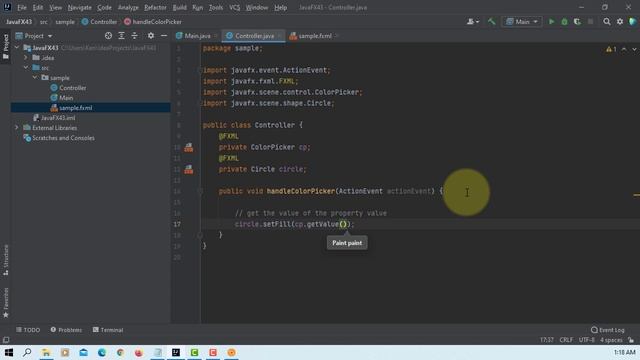Screen dimensions: 640x360
Task: Open the TODO tool window
Action: pyautogui.click(x=28, y=330)
